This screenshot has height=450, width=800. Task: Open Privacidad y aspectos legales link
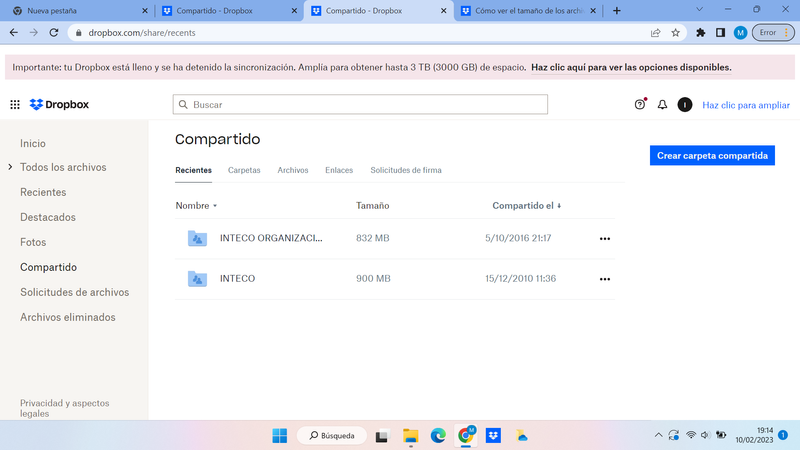pyautogui.click(x=64, y=408)
